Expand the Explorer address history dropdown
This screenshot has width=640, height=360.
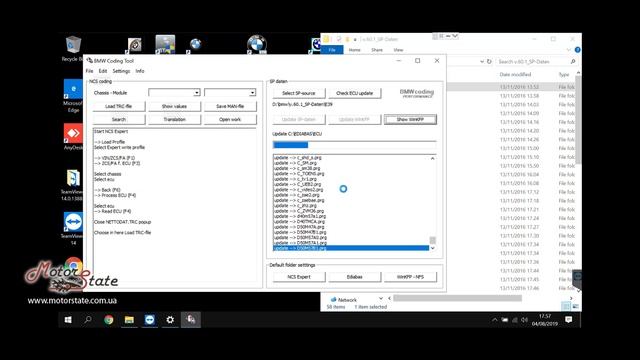pos(482,62)
